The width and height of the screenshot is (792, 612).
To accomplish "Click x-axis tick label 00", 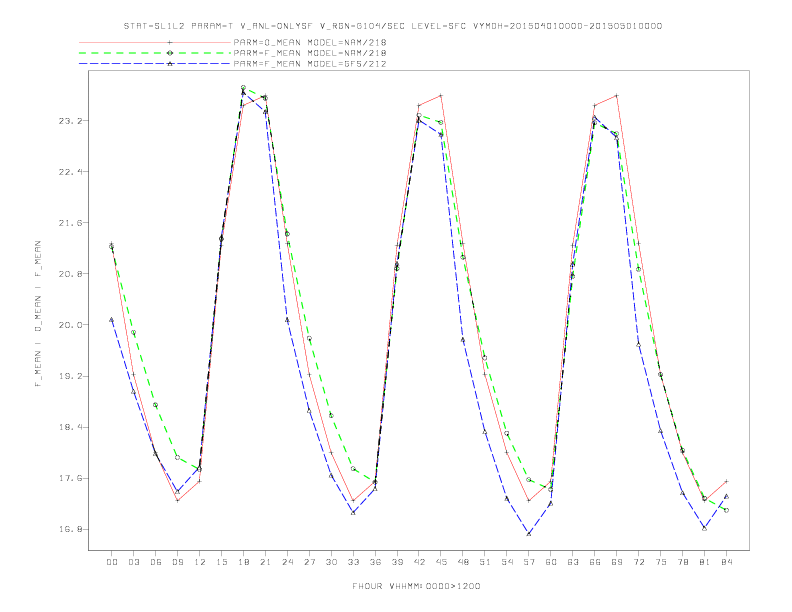I will [112, 562].
